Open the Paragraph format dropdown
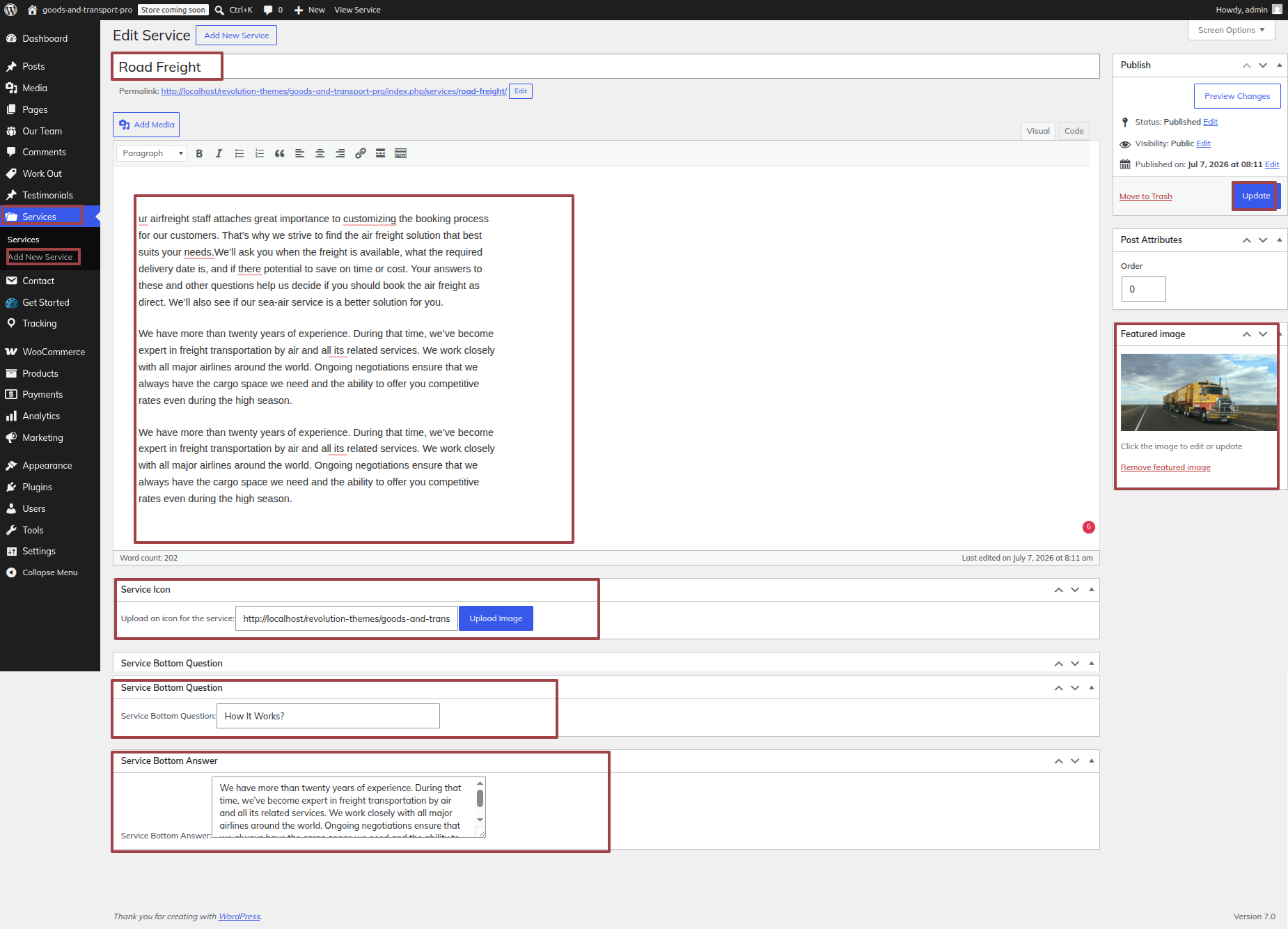1288x929 pixels. [152, 153]
